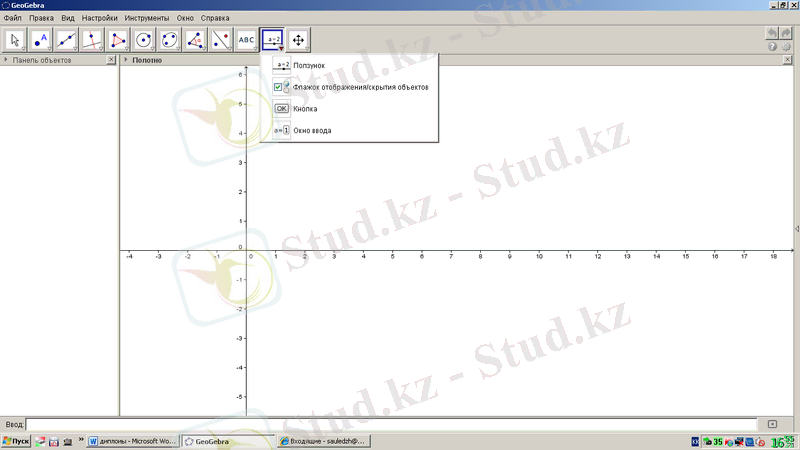Open the Справка menu

click(215, 18)
